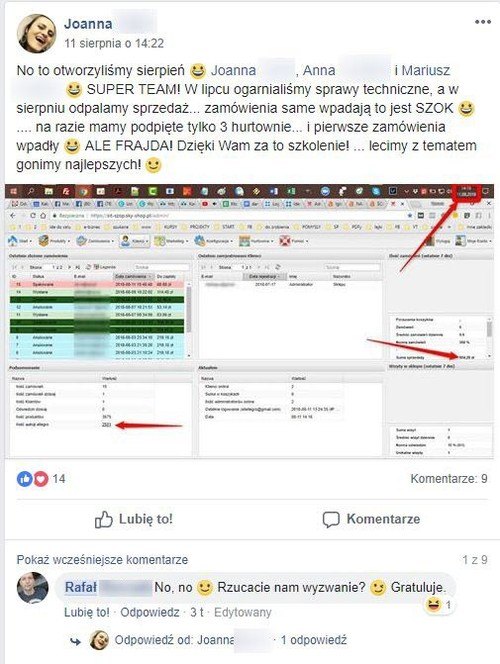
Task: Open the post options three-dots menu
Action: (x=483, y=22)
